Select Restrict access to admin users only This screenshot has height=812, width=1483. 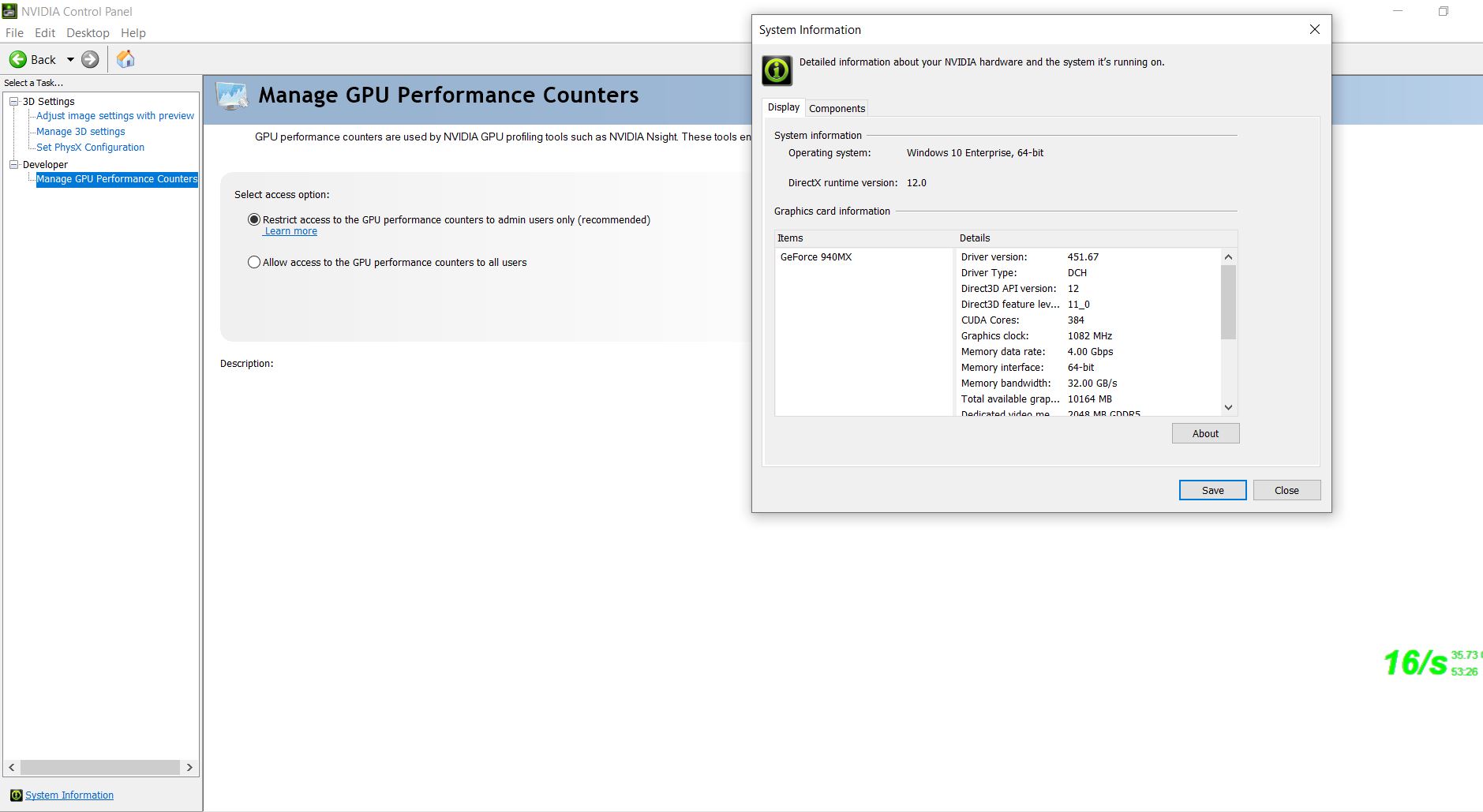click(x=254, y=219)
